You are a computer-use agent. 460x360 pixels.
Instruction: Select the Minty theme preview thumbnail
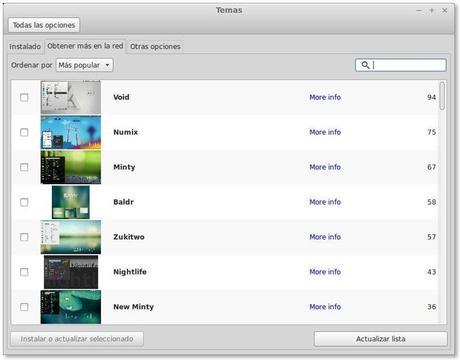[71, 167]
